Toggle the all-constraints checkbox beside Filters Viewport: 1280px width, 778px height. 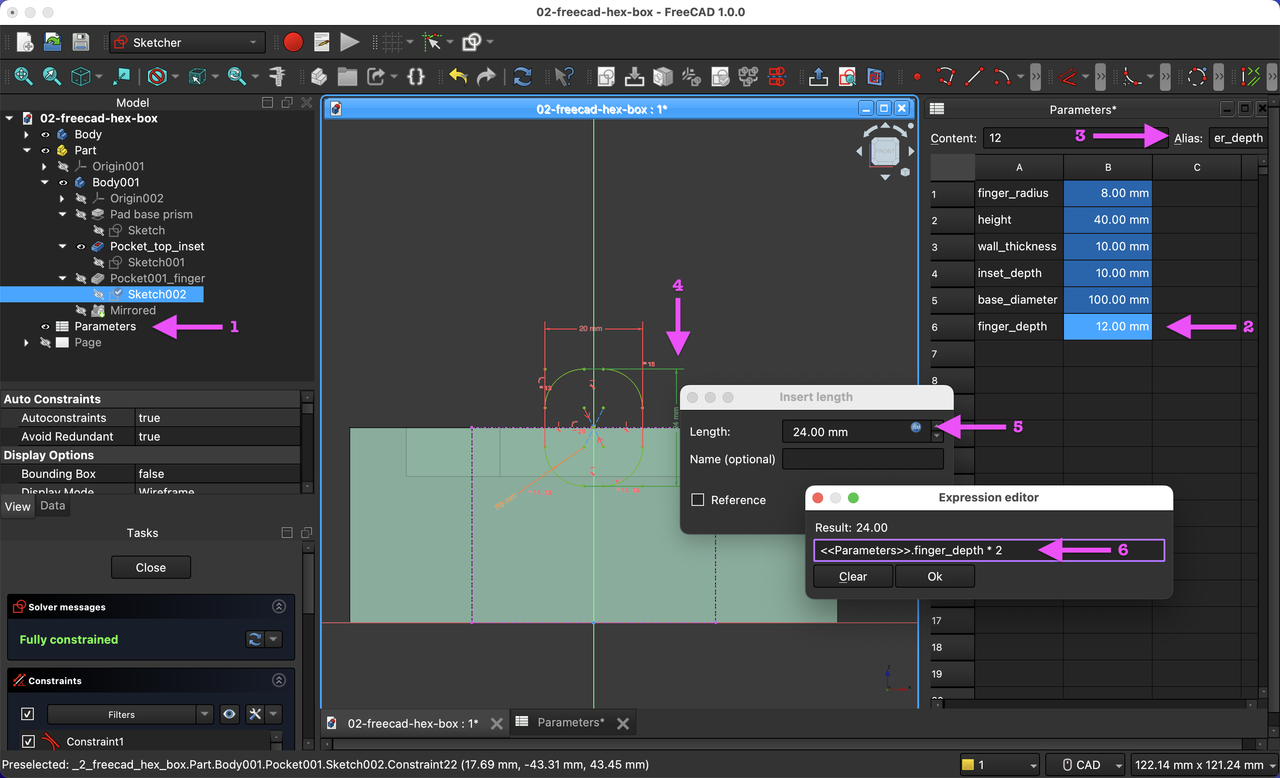[28, 714]
